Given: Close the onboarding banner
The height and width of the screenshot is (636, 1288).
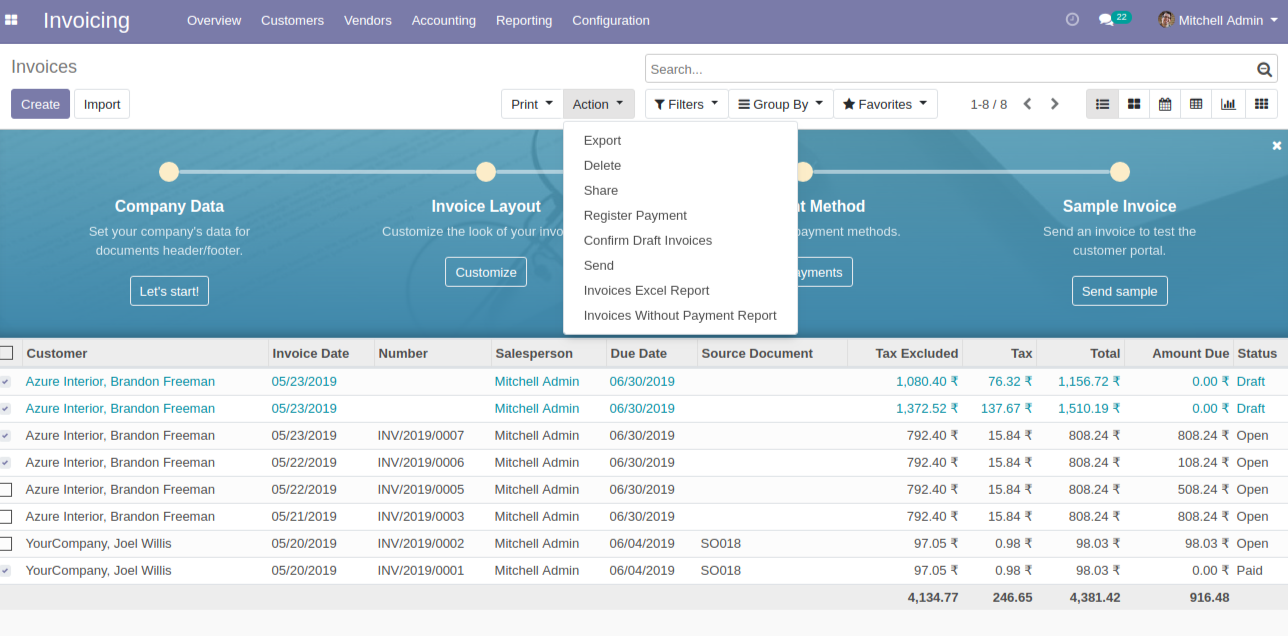Looking at the screenshot, I should pyautogui.click(x=1276, y=145).
